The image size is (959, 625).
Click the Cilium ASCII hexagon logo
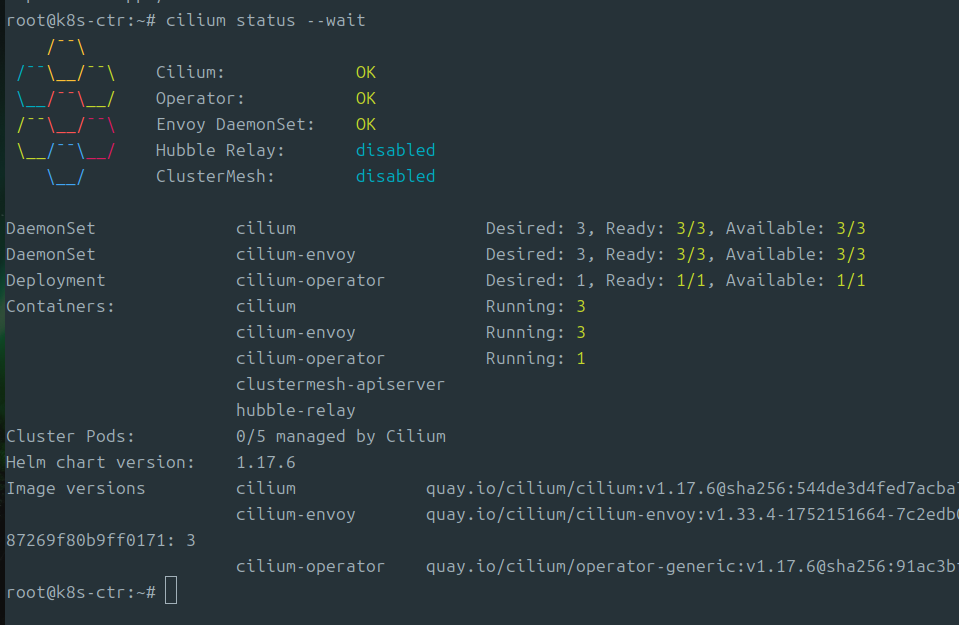pos(66,111)
